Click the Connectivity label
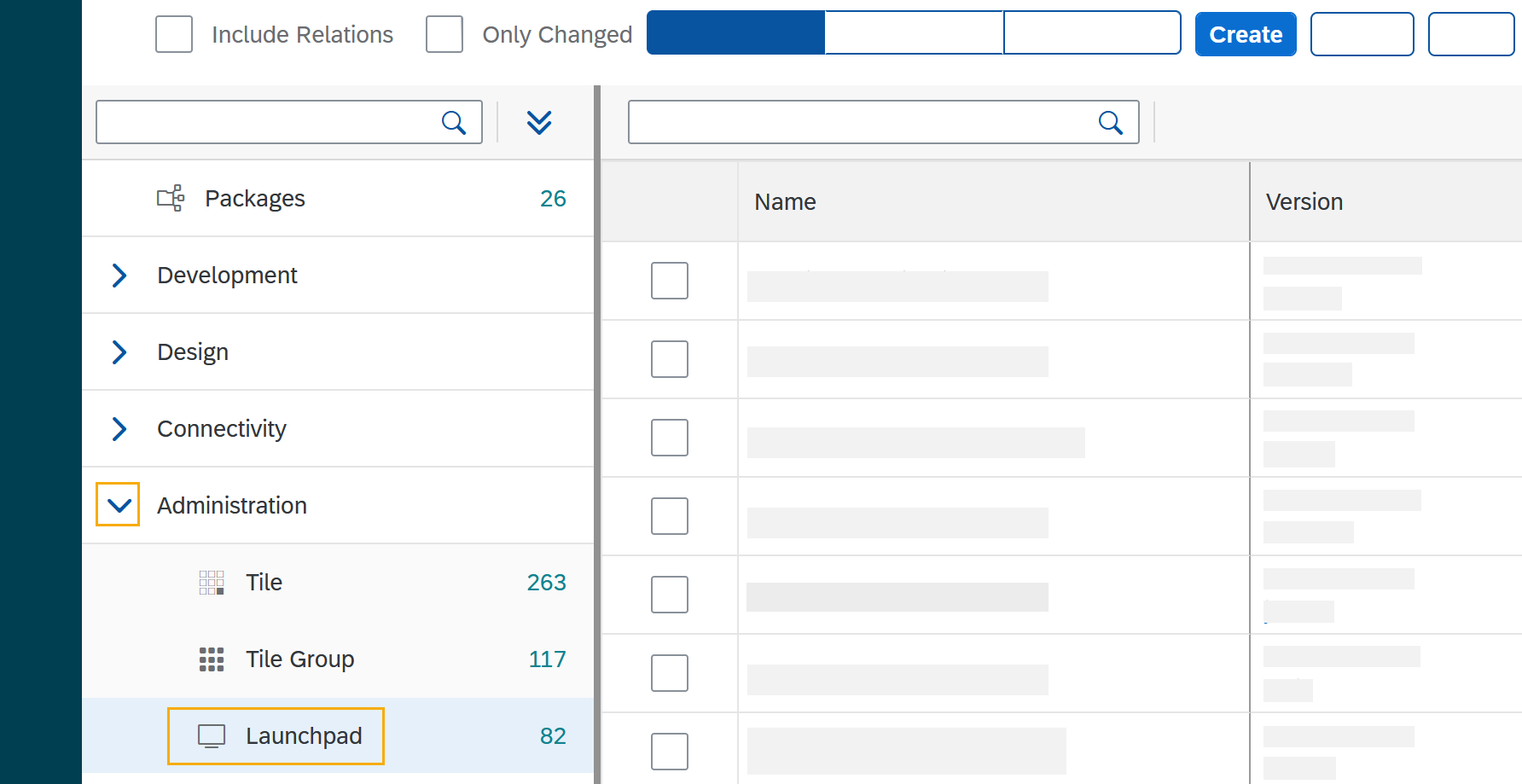The height and width of the screenshot is (784, 1522). pyautogui.click(x=222, y=429)
